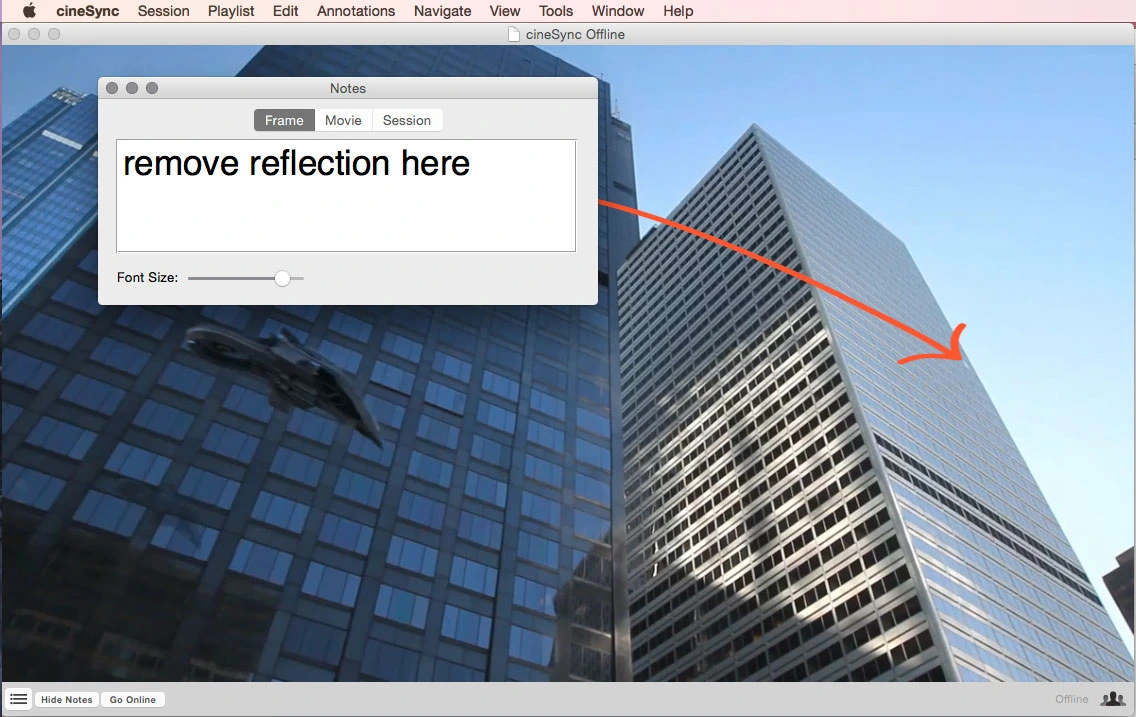Click the Offline status text
The width and height of the screenshot is (1136, 717).
click(1072, 699)
